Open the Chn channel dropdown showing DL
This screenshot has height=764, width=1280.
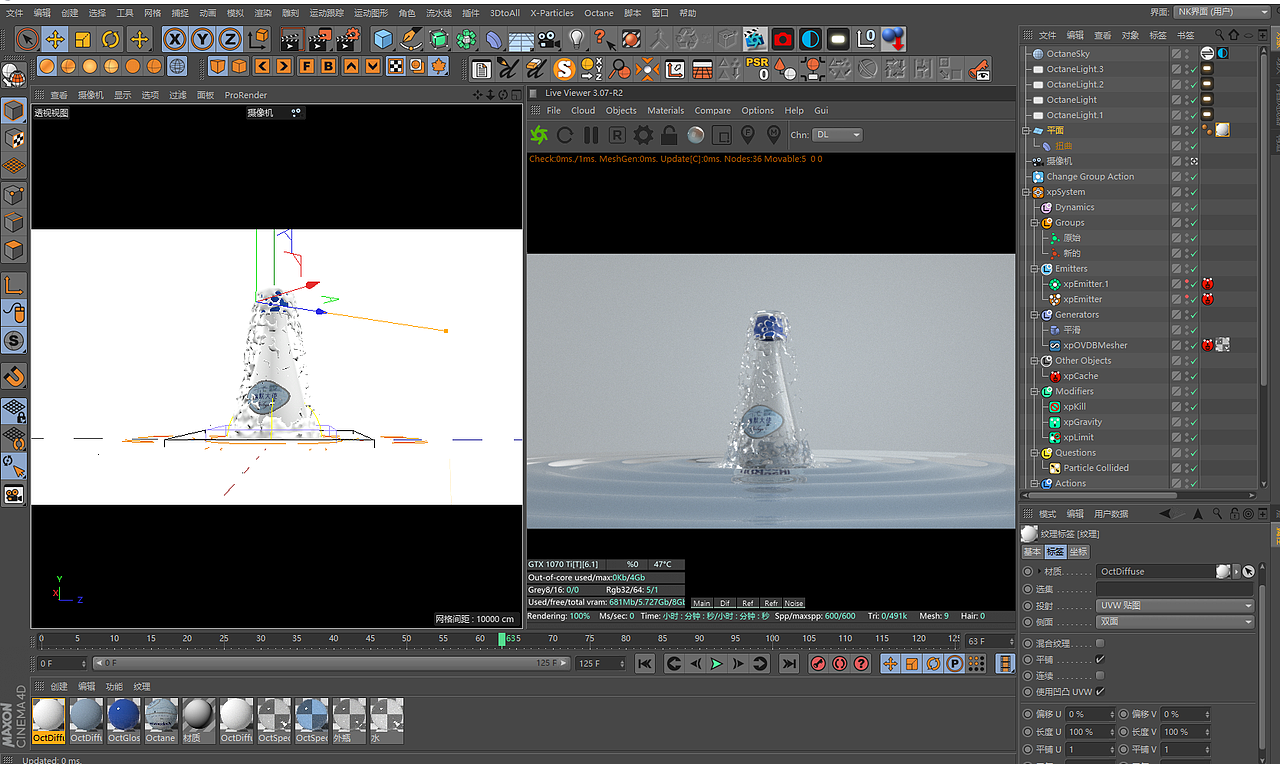pos(838,135)
